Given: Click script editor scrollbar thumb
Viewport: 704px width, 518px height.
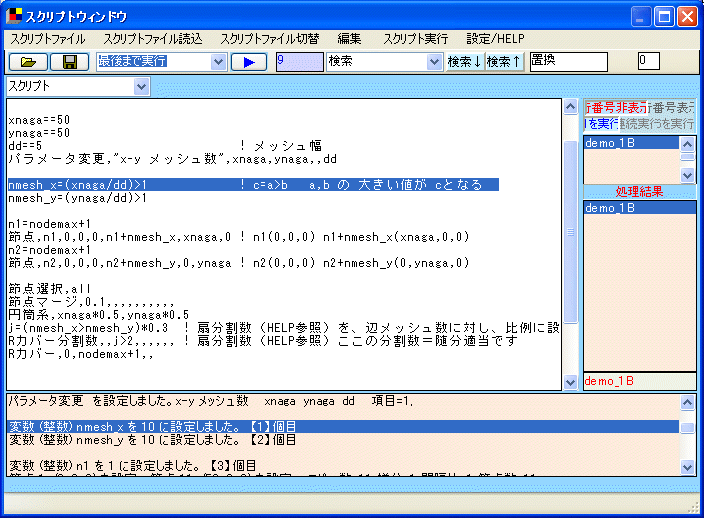Looking at the screenshot, I should pos(570,231).
